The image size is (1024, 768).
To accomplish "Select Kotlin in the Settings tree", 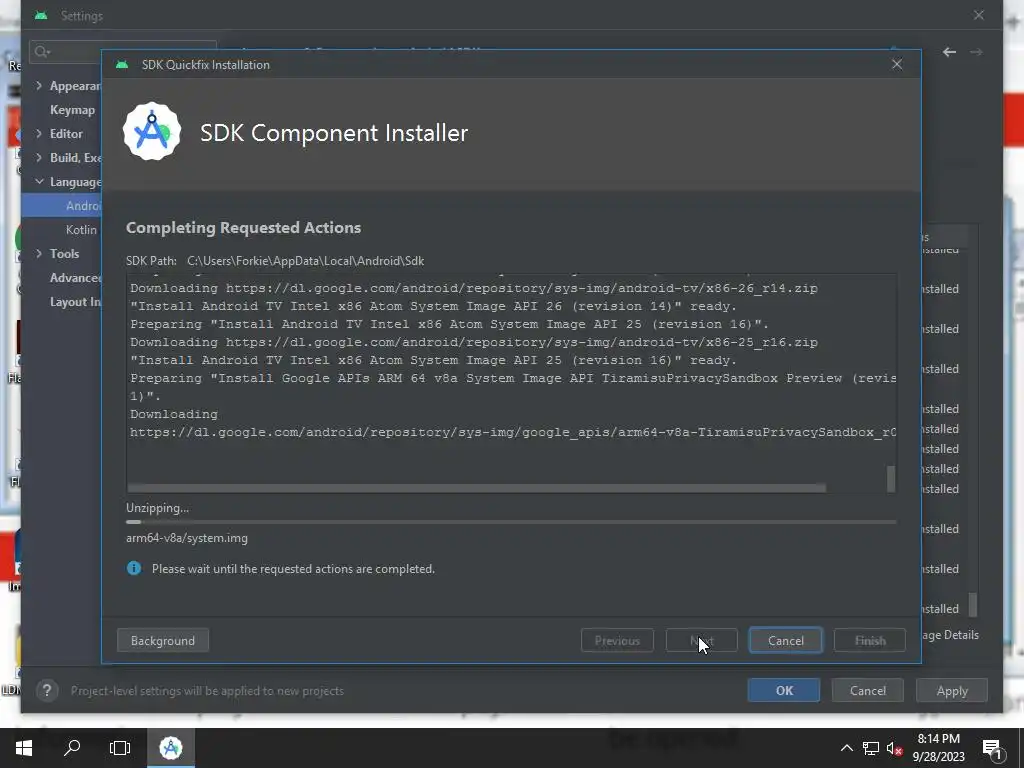I will click(81, 230).
